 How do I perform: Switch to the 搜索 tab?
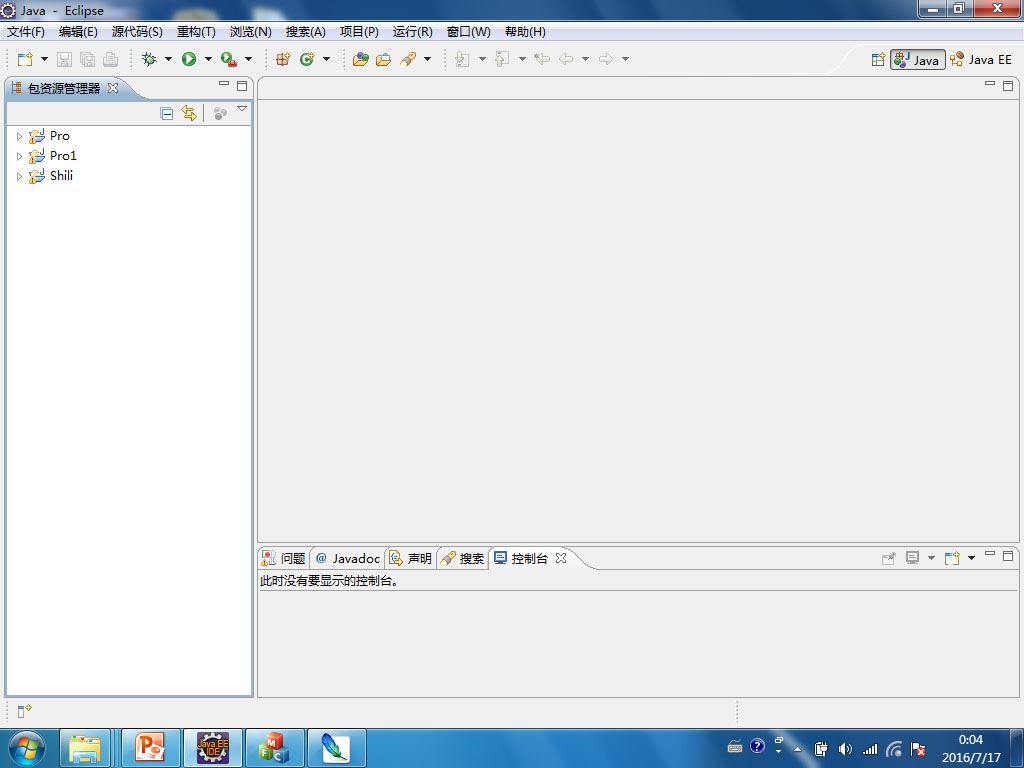click(463, 558)
